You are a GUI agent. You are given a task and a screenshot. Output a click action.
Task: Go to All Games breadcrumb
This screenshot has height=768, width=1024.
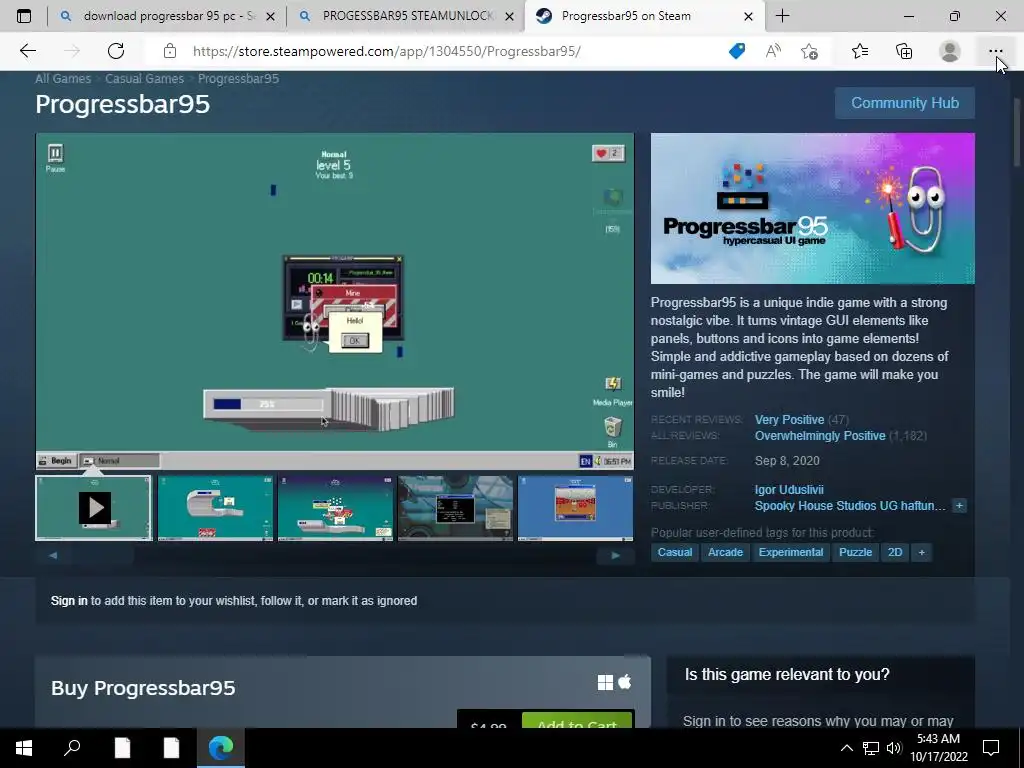(x=63, y=78)
